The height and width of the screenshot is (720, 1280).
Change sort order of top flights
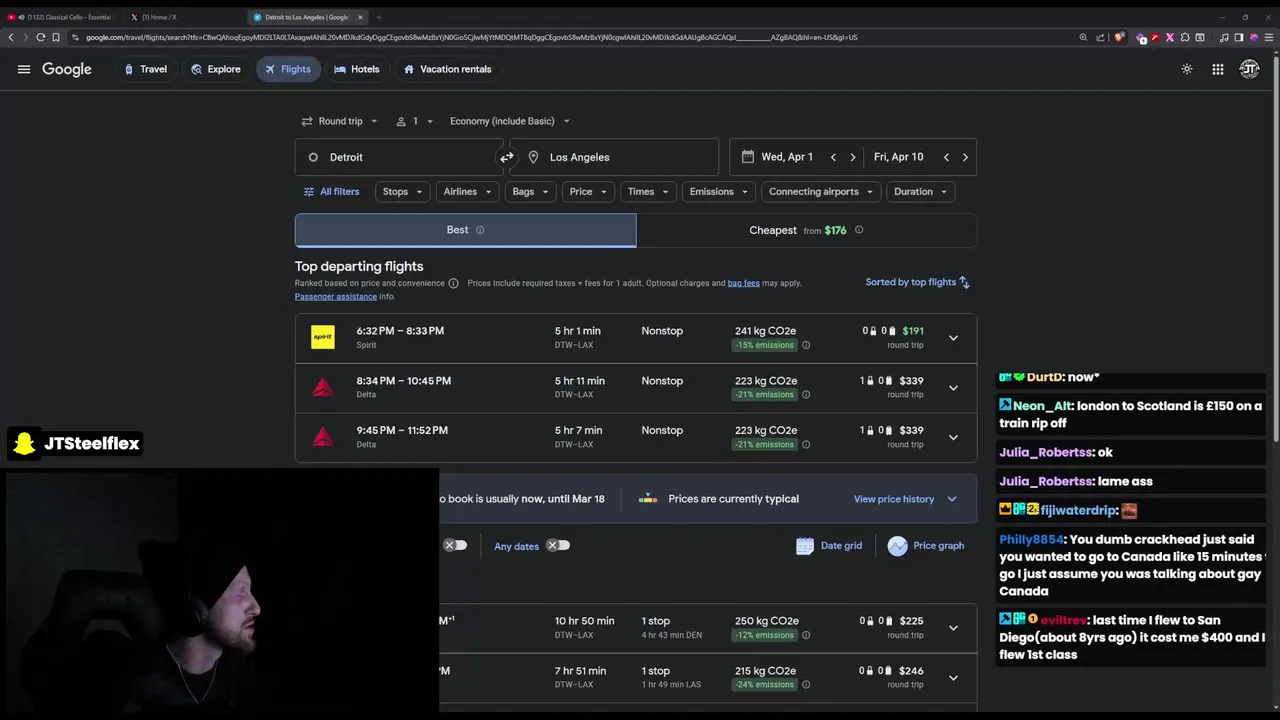(918, 283)
